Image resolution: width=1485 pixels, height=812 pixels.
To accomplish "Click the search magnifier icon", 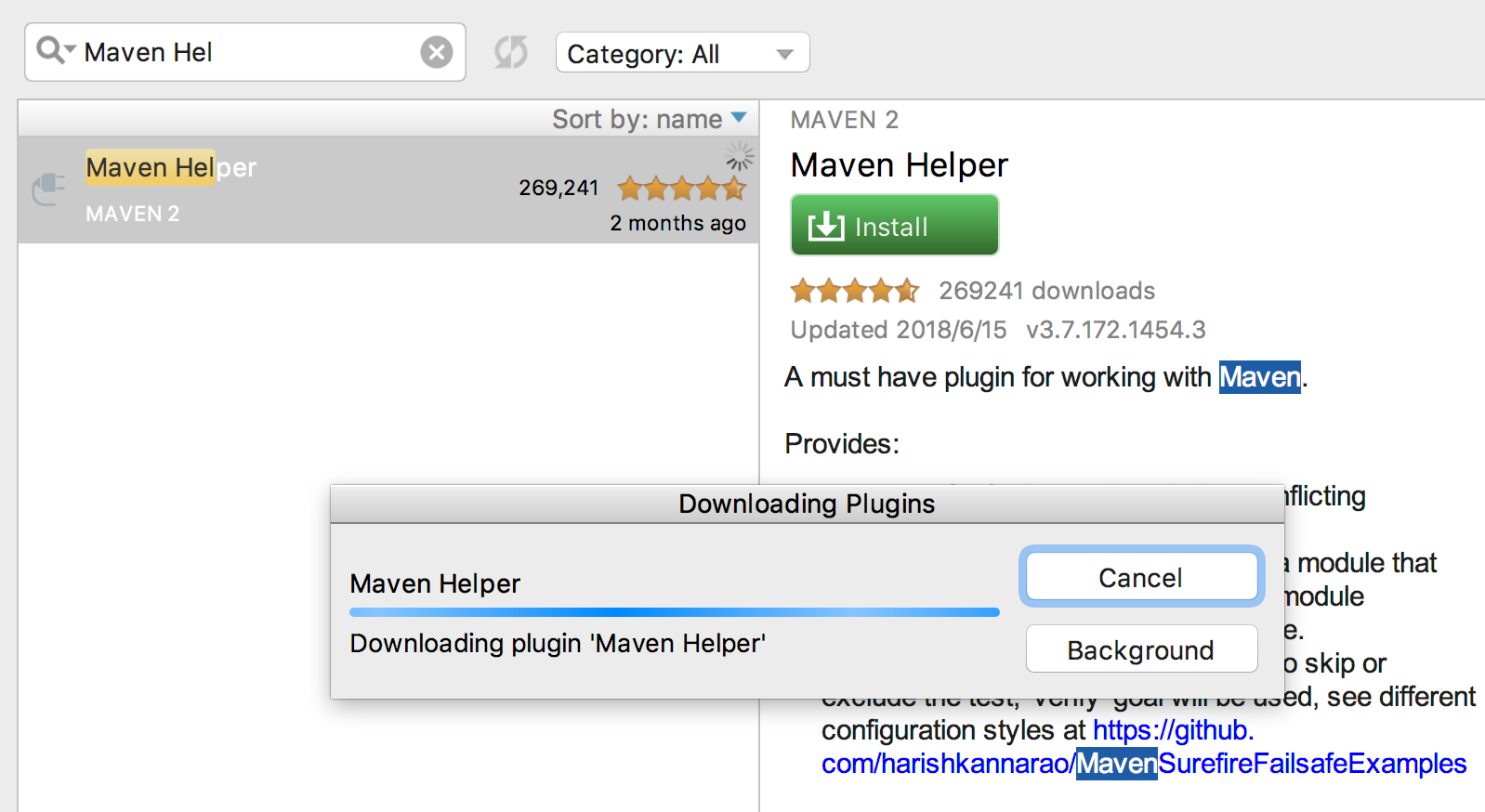I will pyautogui.click(x=55, y=51).
